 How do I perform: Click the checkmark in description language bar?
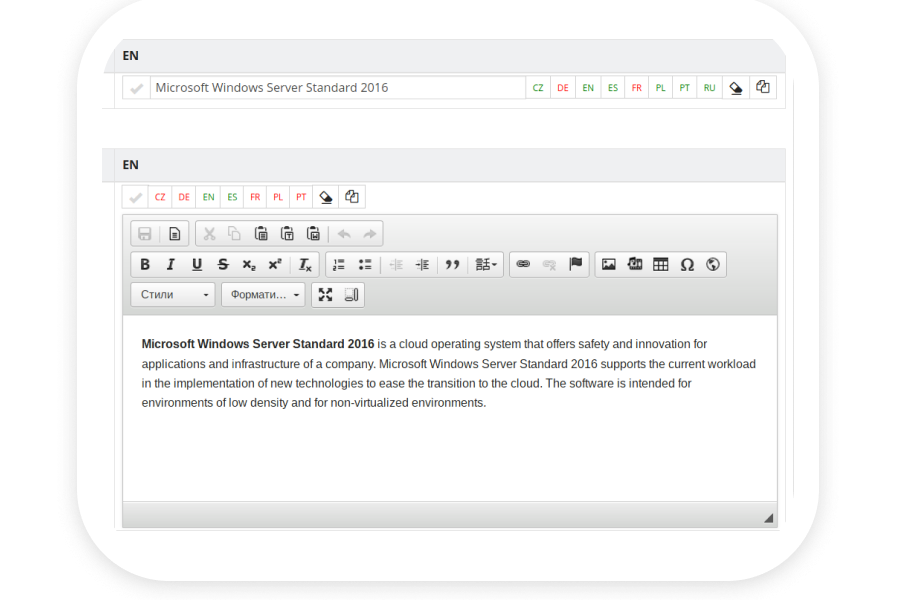[x=135, y=197]
